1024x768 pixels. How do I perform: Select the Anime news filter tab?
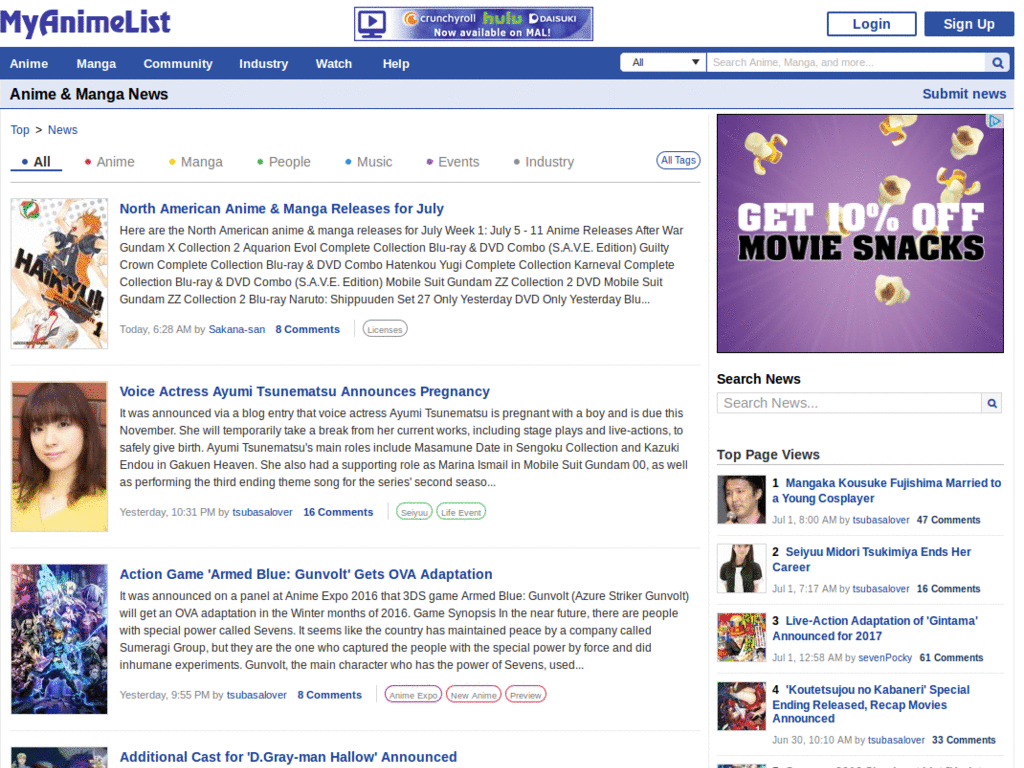(110, 162)
